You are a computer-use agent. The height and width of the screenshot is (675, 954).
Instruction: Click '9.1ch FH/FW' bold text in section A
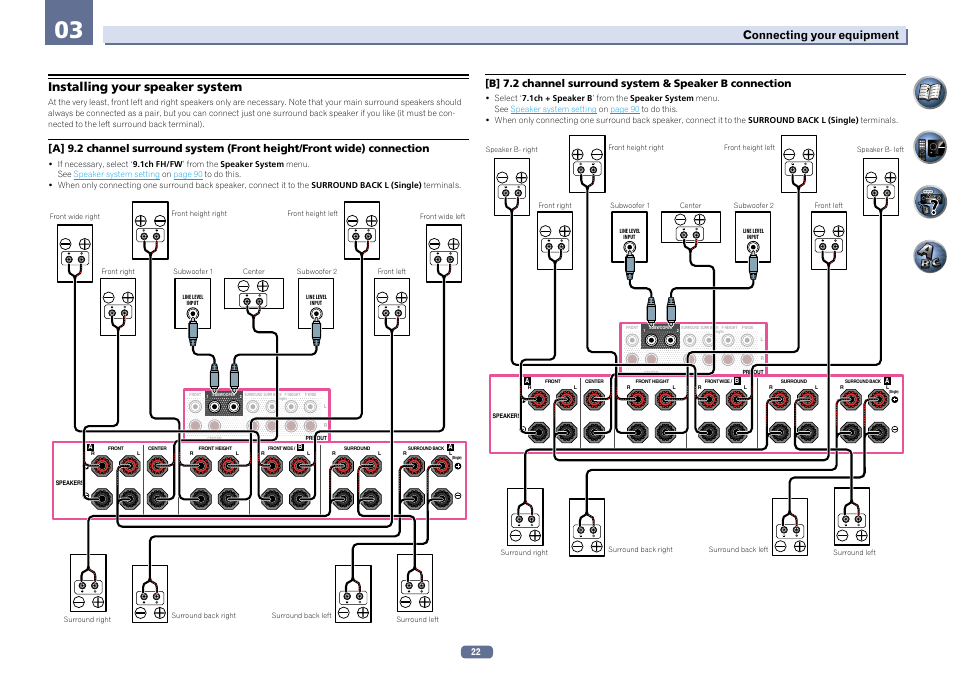pyautogui.click(x=158, y=164)
